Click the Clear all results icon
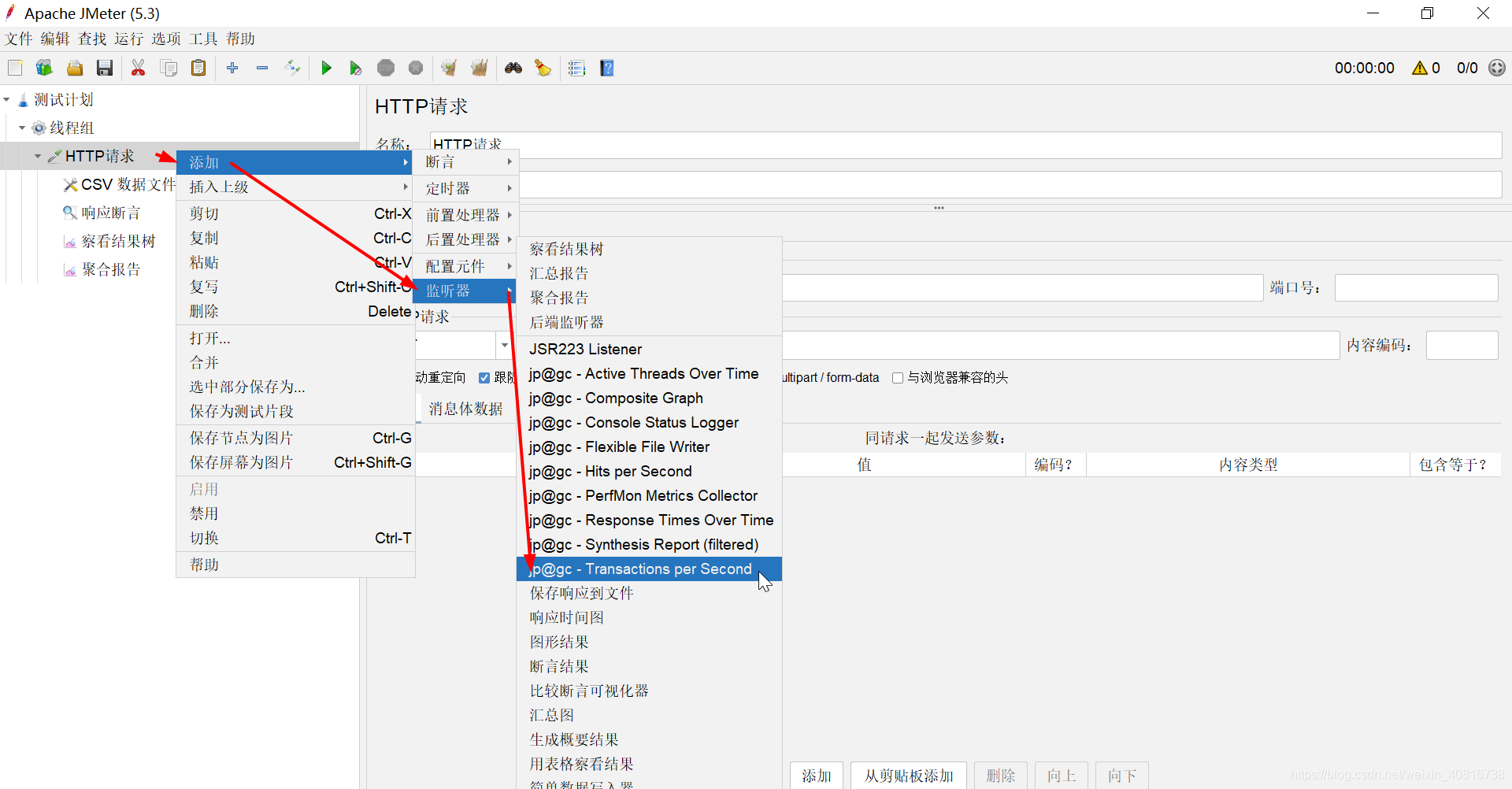 coord(480,69)
